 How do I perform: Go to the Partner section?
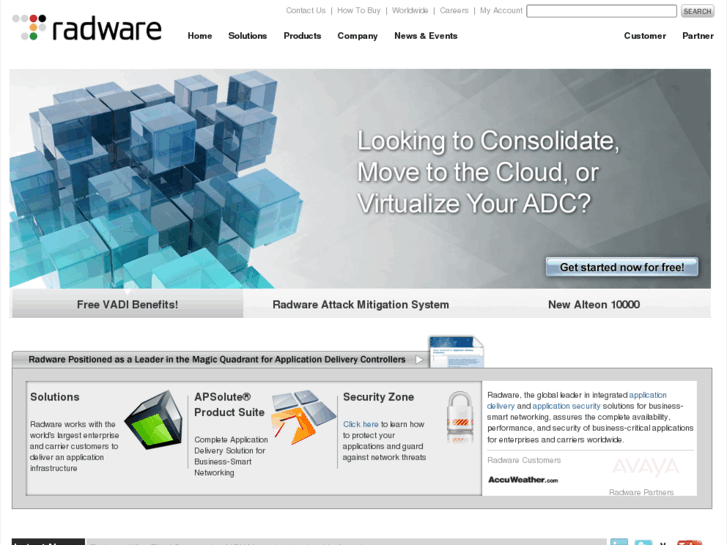pyautogui.click(x=698, y=36)
